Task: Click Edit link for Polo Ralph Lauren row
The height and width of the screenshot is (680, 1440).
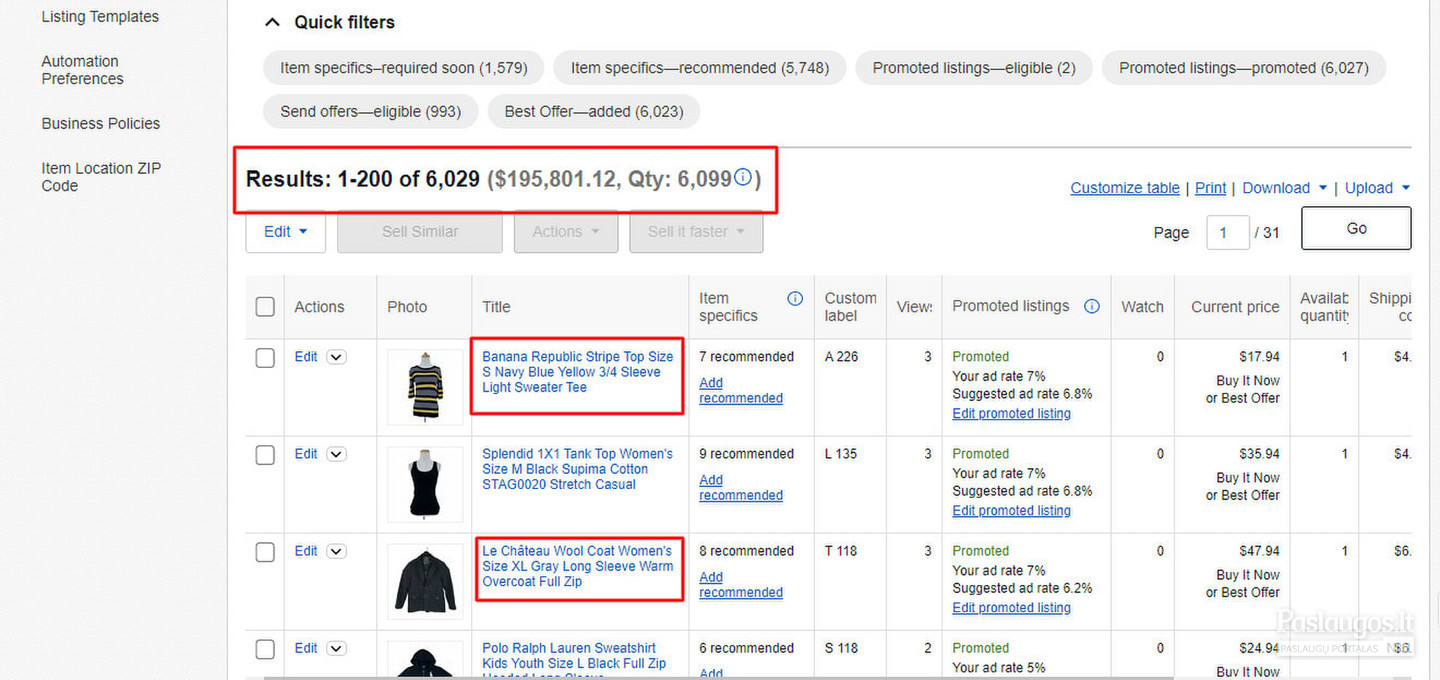Action: coord(306,648)
